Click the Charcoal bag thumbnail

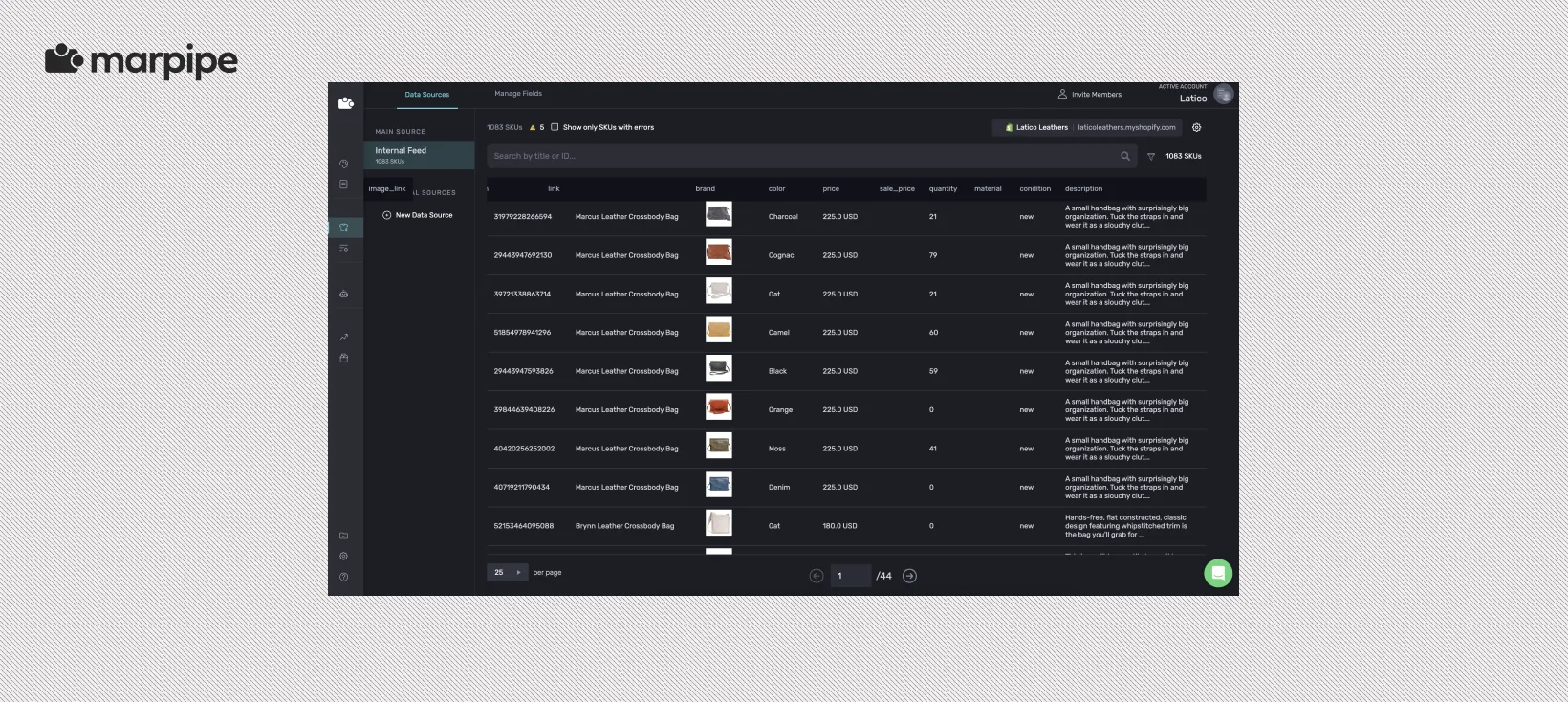pyautogui.click(x=719, y=214)
